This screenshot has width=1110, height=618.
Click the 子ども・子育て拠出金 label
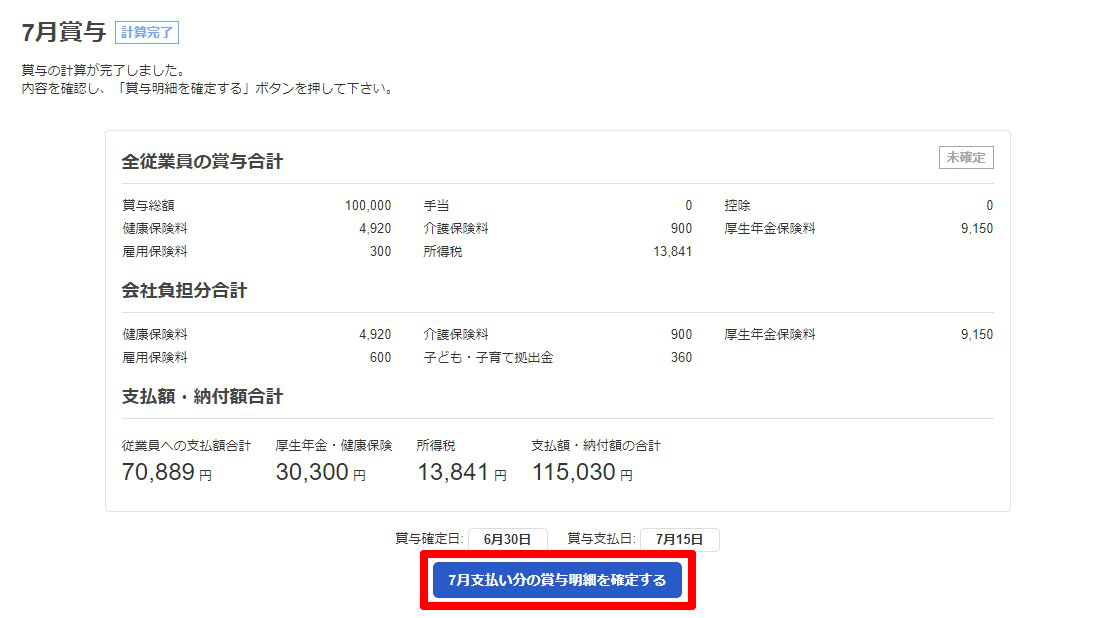click(x=488, y=357)
